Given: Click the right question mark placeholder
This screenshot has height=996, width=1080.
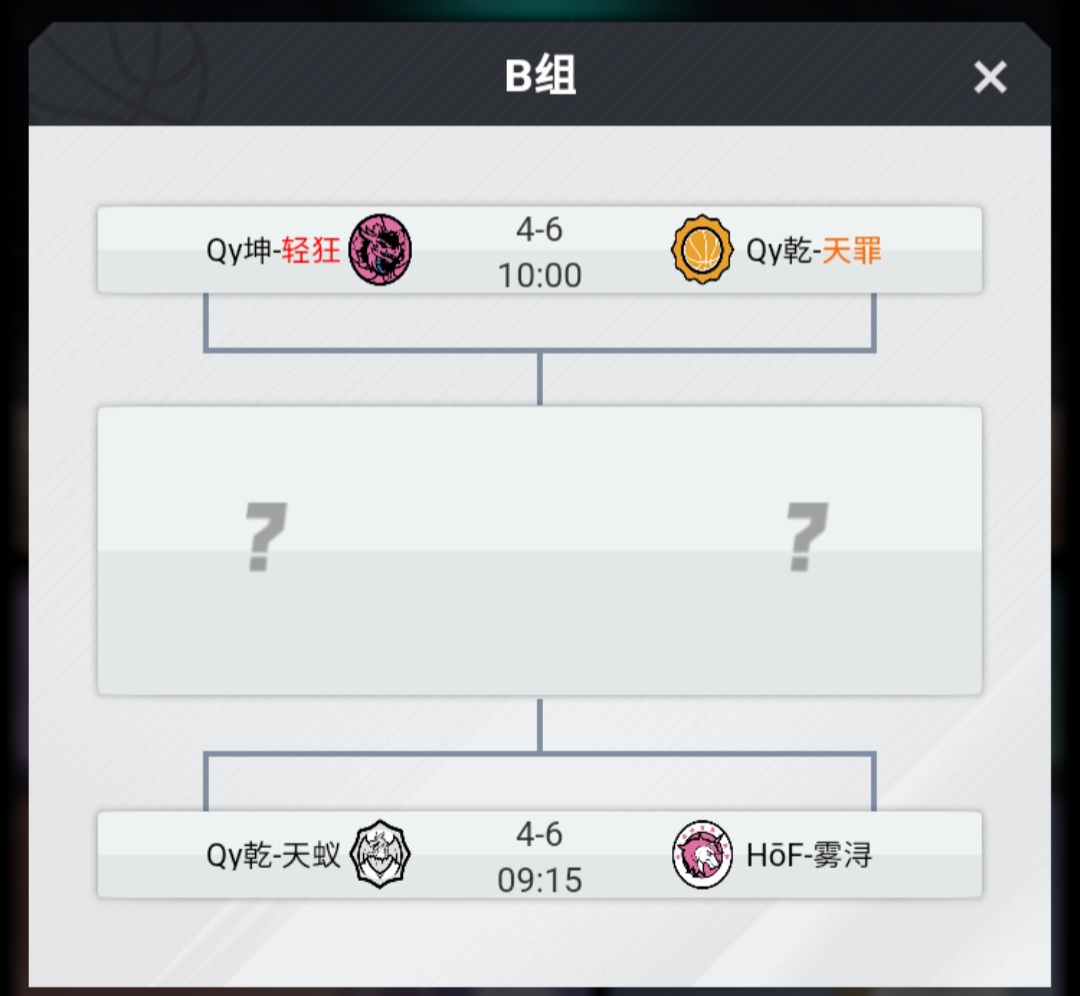Looking at the screenshot, I should [807, 537].
